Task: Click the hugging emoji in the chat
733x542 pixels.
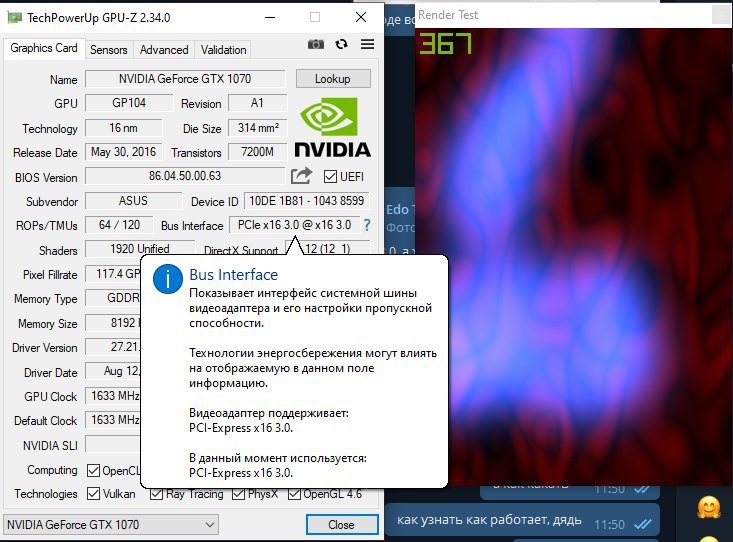Action: tap(709, 508)
